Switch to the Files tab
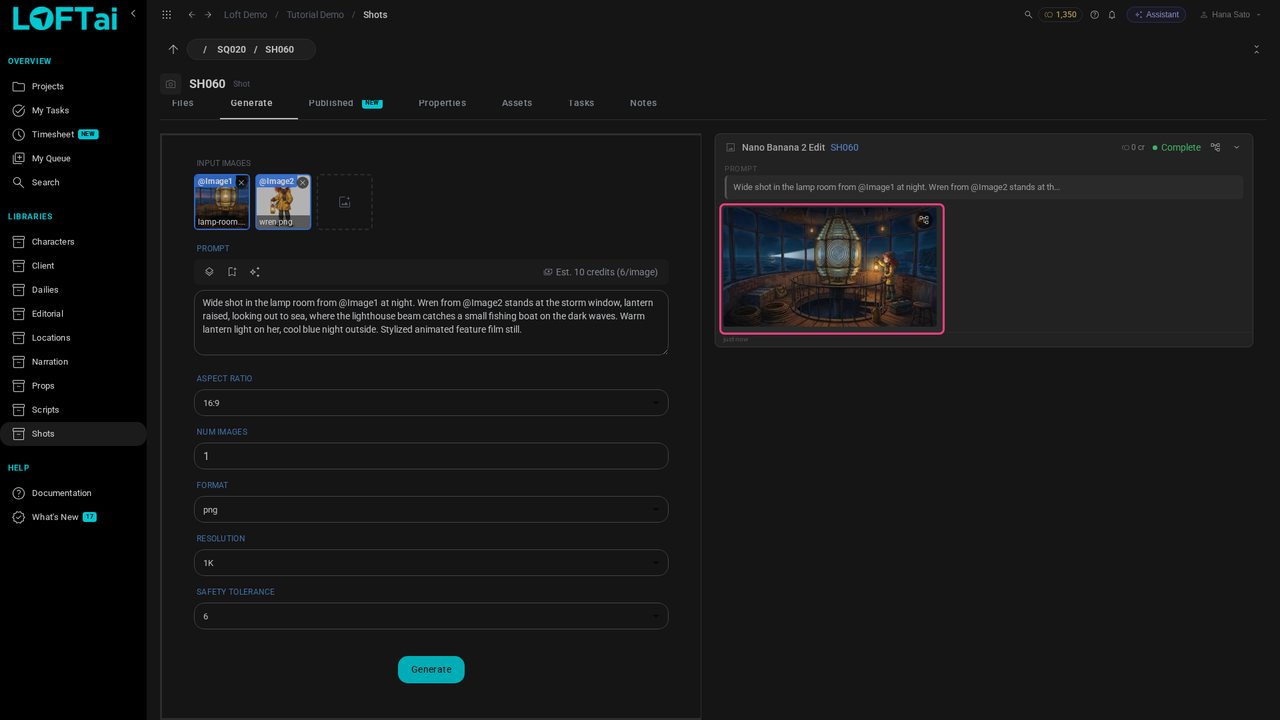1280x720 pixels. coord(183,103)
